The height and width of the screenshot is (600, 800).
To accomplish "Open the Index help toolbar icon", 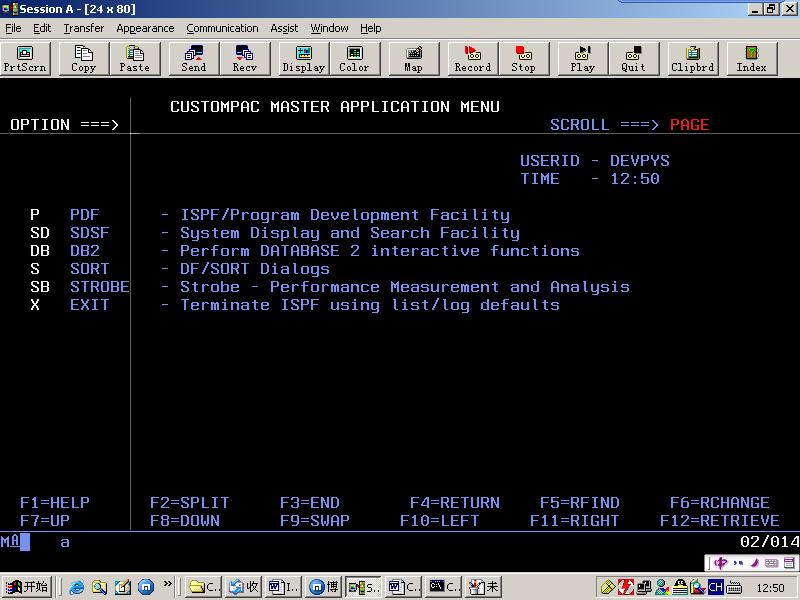I will [752, 59].
